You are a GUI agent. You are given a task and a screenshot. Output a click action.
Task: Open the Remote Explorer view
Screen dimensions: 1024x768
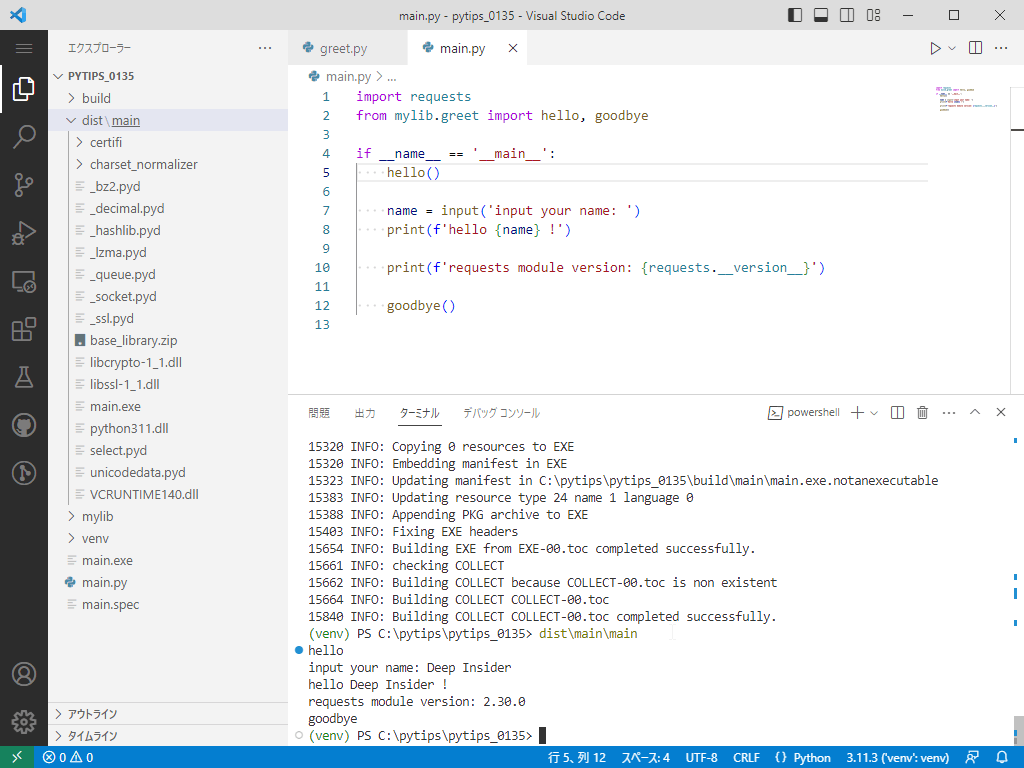(24, 281)
